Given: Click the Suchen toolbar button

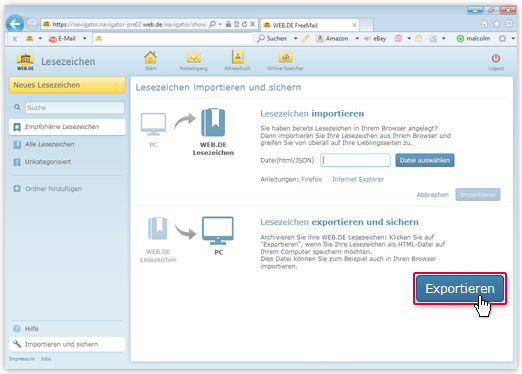Looking at the screenshot, I should coord(272,39).
